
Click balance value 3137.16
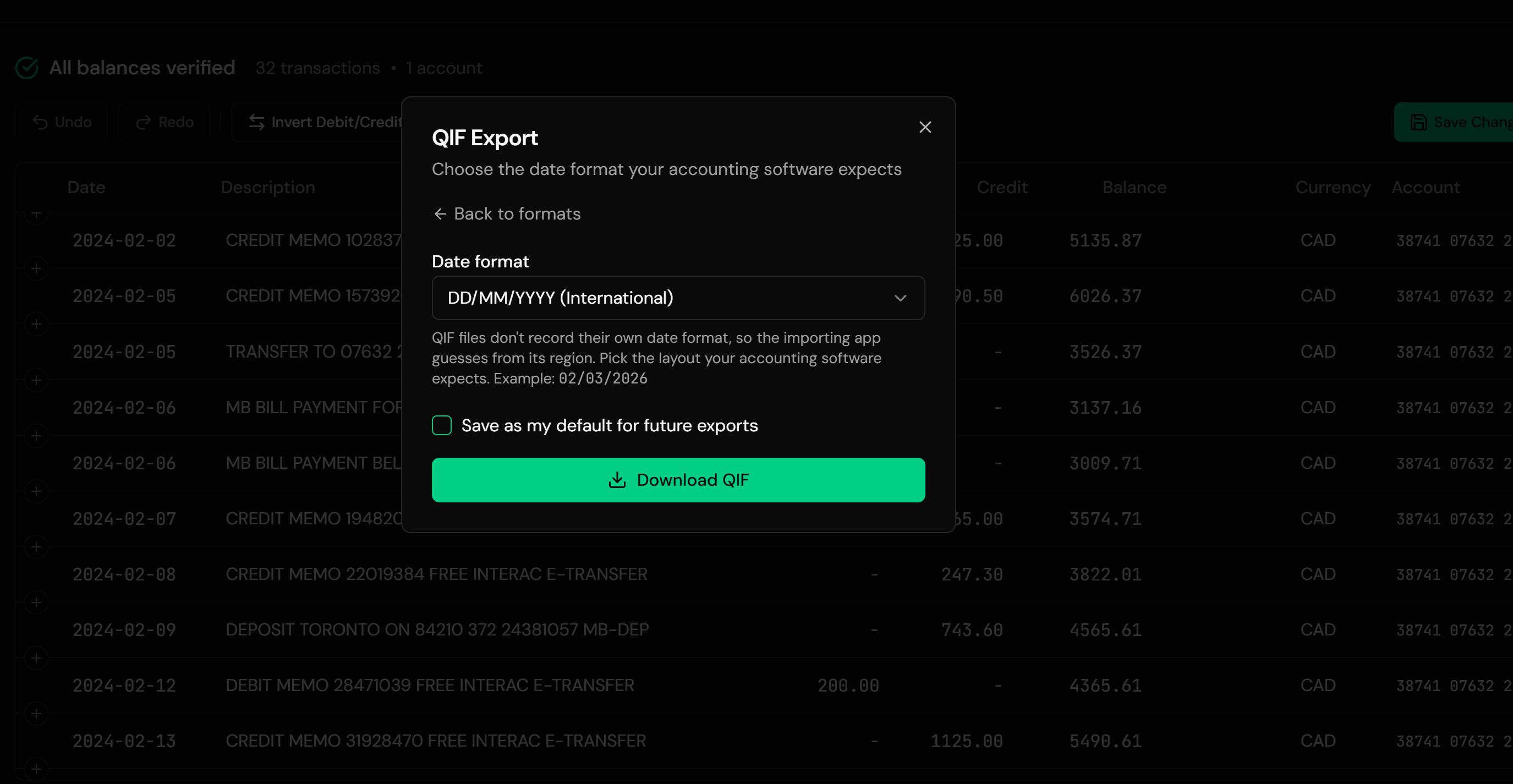(1105, 408)
